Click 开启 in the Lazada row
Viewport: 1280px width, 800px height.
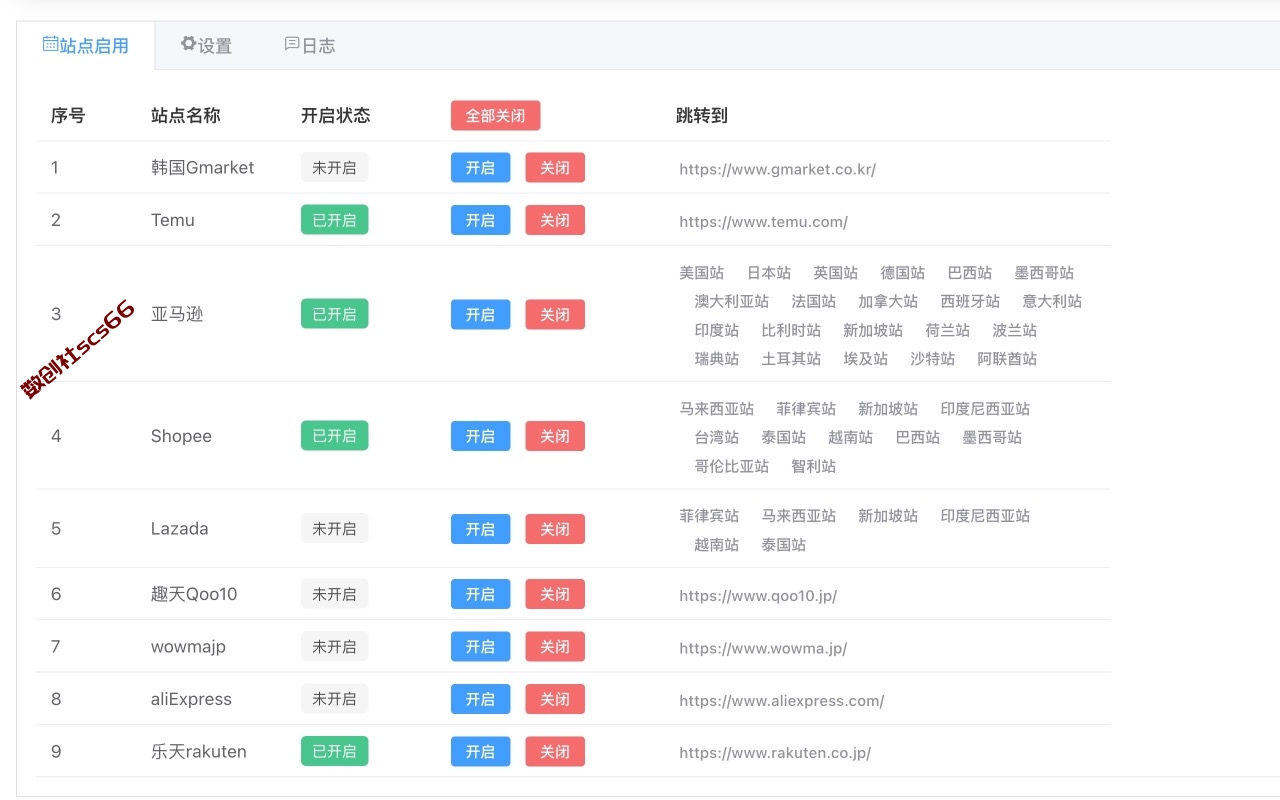[481, 529]
